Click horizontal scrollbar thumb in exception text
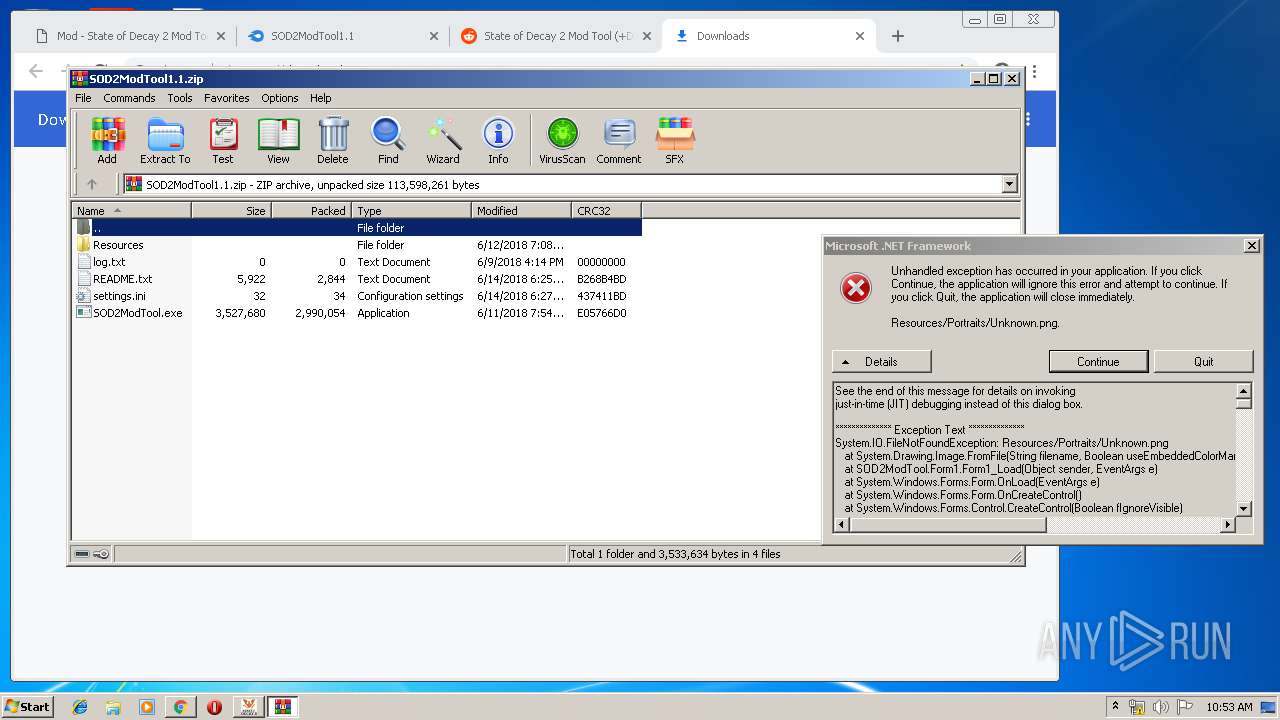The height and width of the screenshot is (720, 1280). [x=948, y=524]
